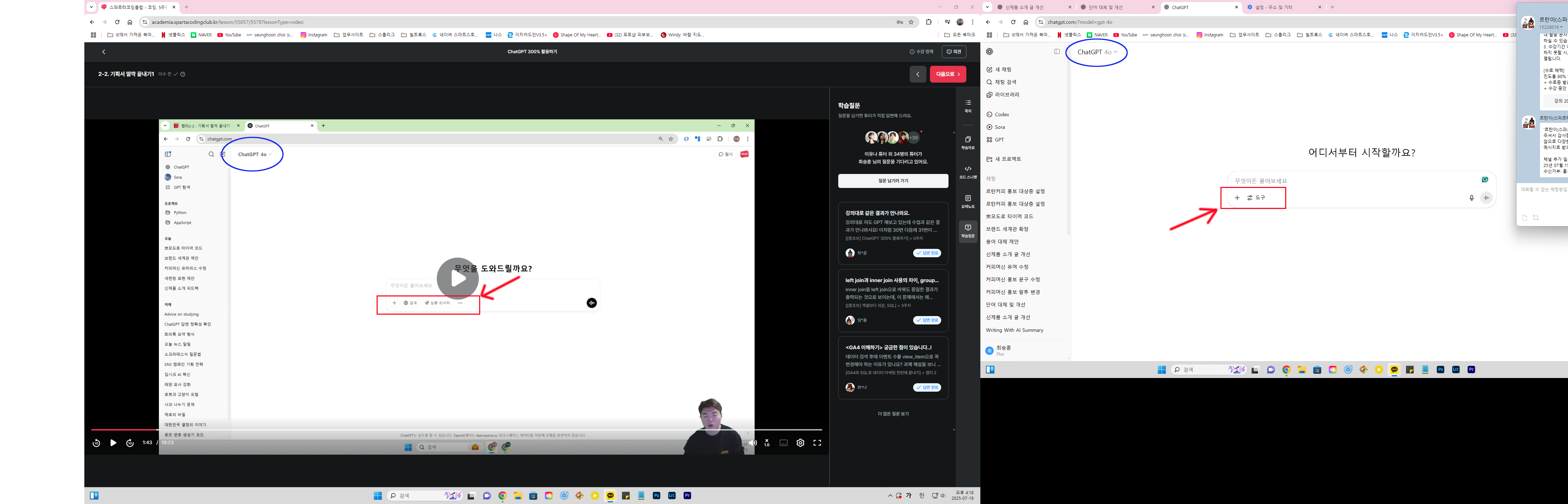Collapse the ChatGPT sidebar with the panel icon
This screenshot has width=1568, height=504.
(x=1057, y=52)
